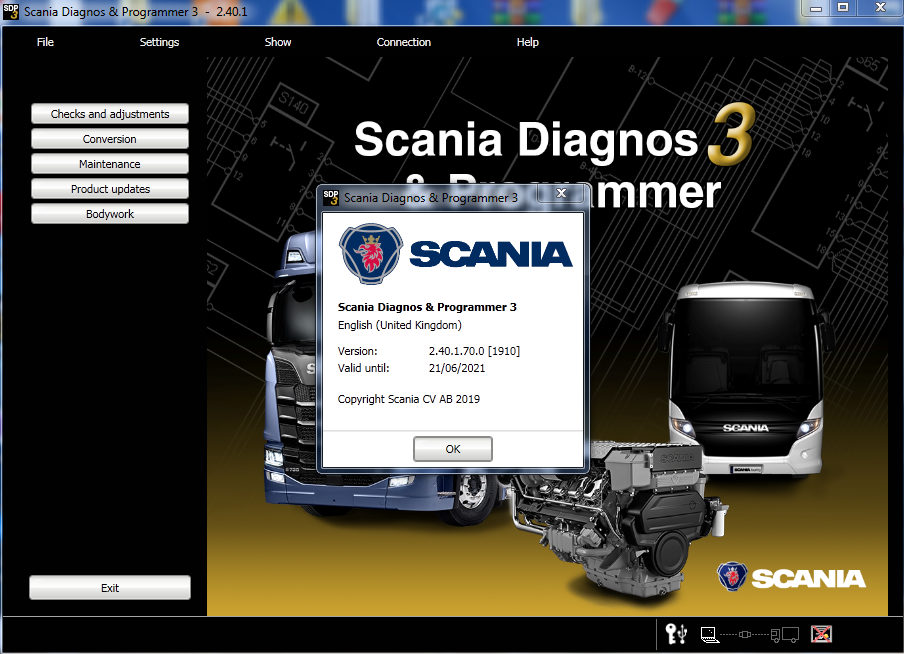This screenshot has height=654, width=904.
Task: Click the Scania griffin logo in dialog
Action: click(x=371, y=254)
